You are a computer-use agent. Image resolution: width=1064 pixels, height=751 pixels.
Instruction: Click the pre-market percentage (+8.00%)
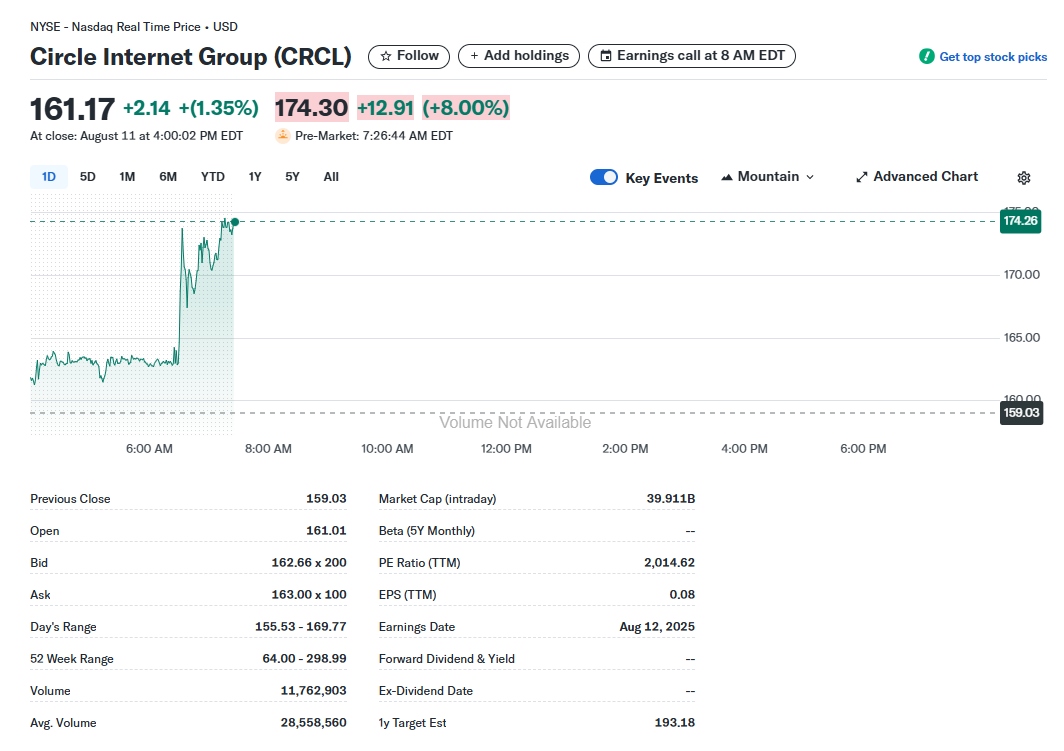(466, 108)
